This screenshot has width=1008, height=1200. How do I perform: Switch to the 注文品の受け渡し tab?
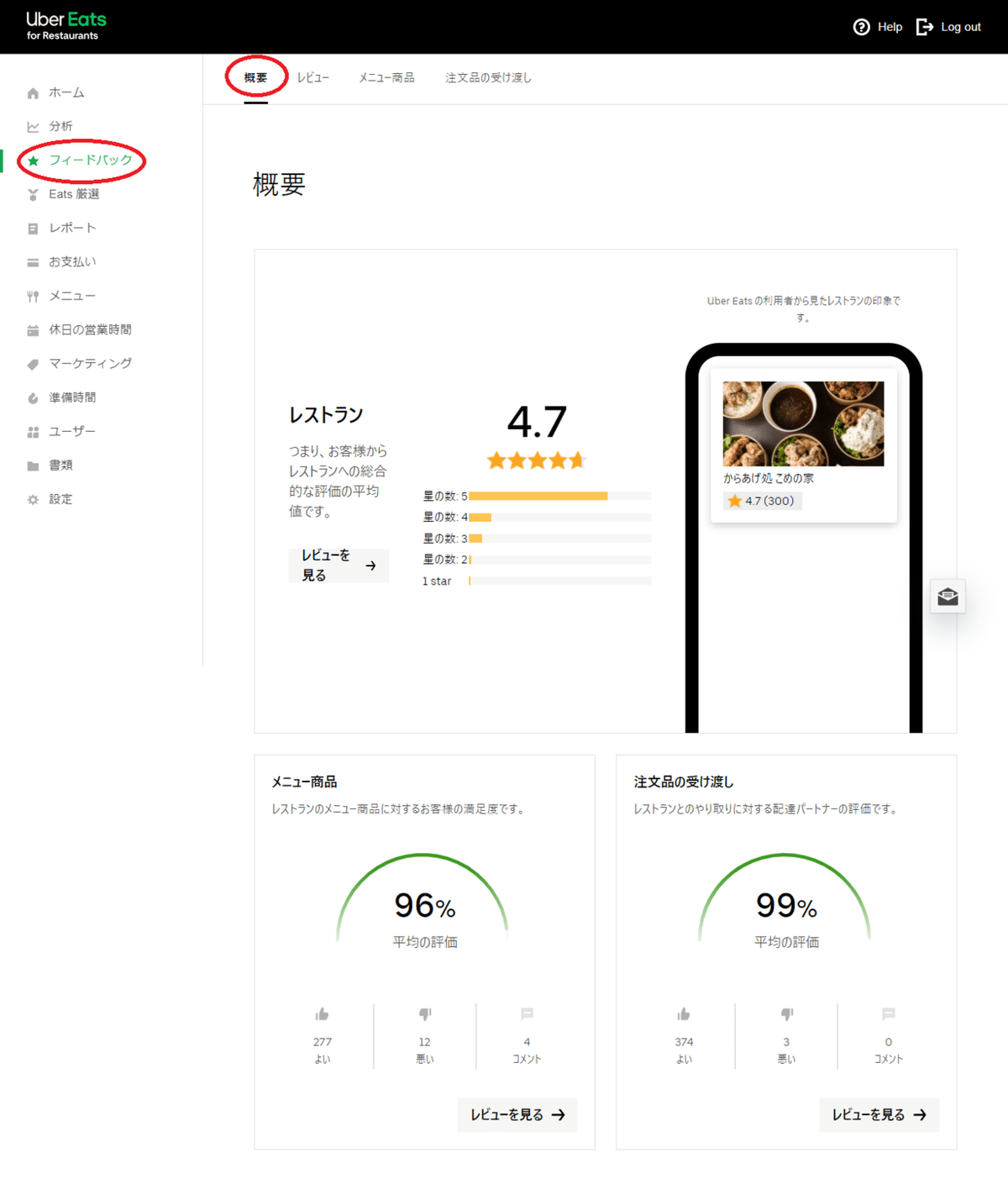coord(488,77)
